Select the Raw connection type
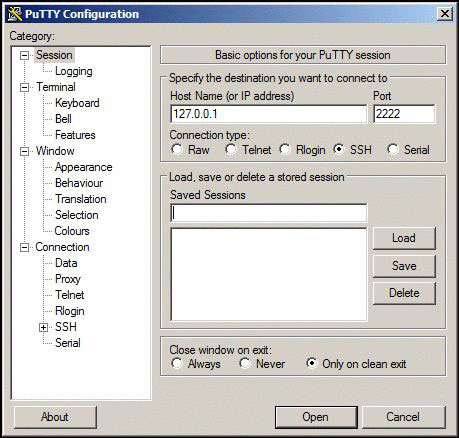 click(177, 149)
